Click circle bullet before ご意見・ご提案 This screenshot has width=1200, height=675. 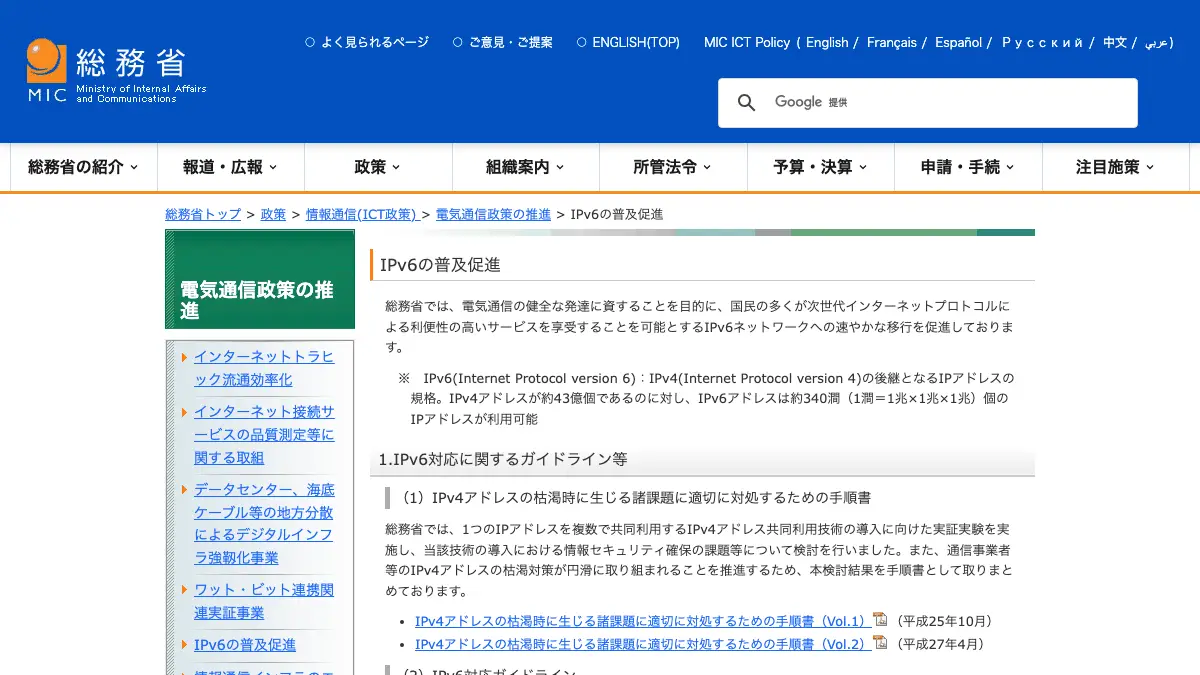pos(458,42)
